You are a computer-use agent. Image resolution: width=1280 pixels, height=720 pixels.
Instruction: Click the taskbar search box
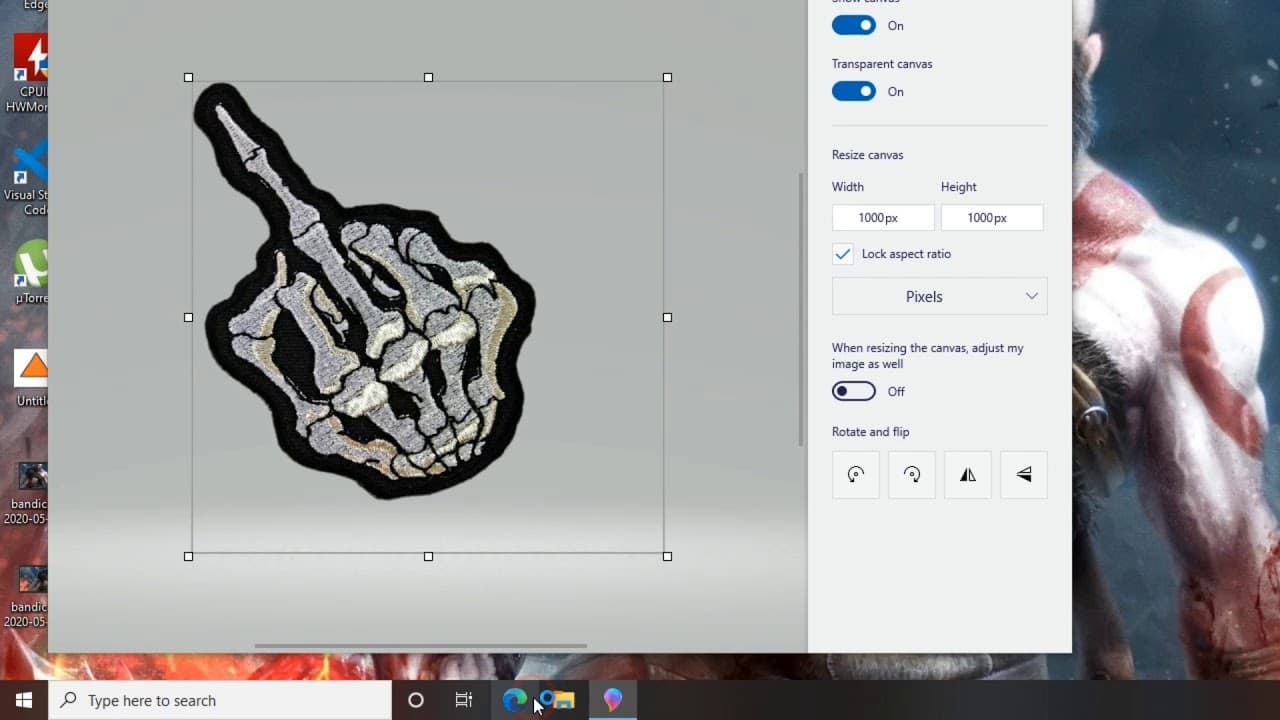(x=220, y=700)
